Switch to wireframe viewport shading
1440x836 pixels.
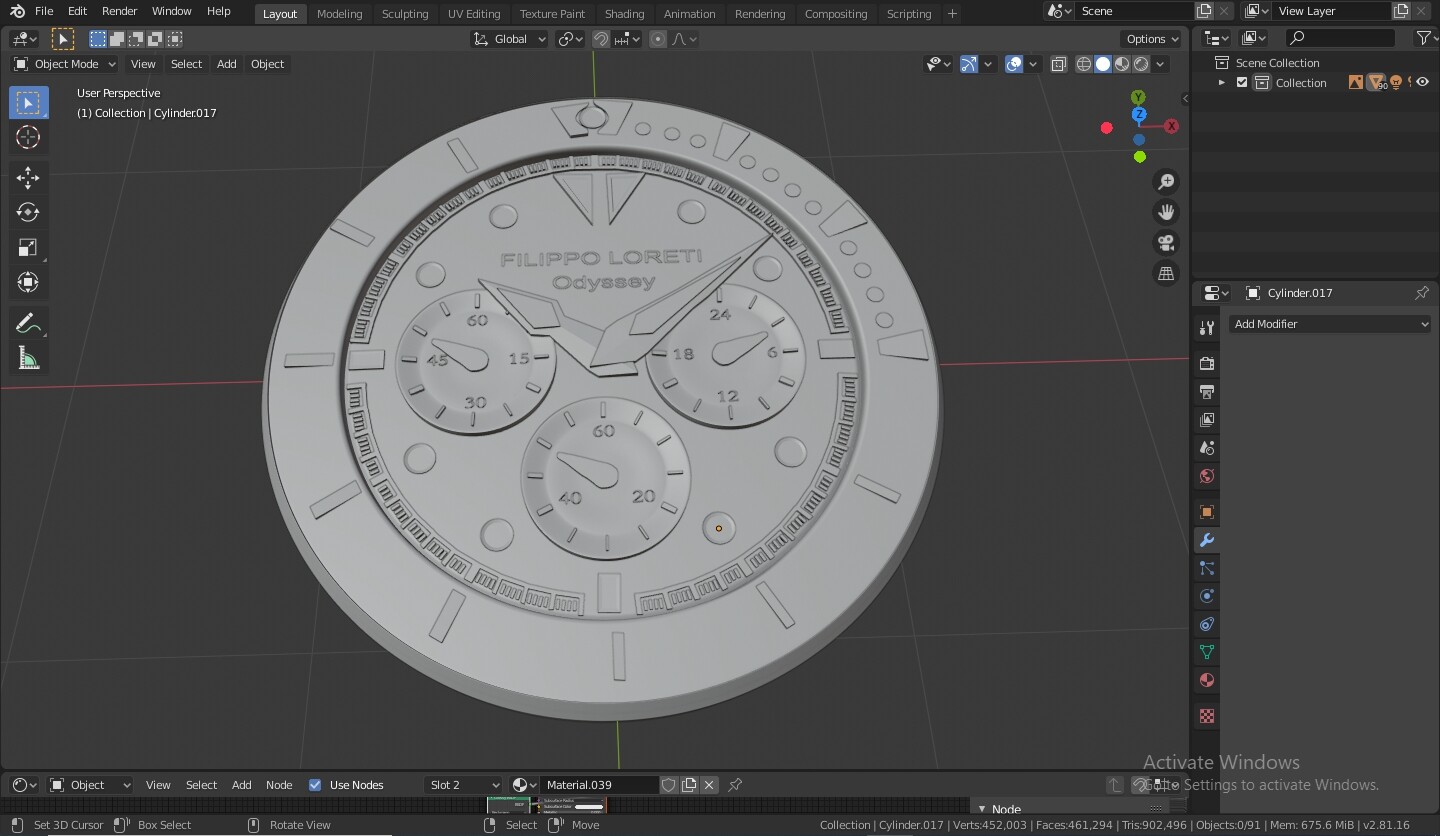[1084, 64]
